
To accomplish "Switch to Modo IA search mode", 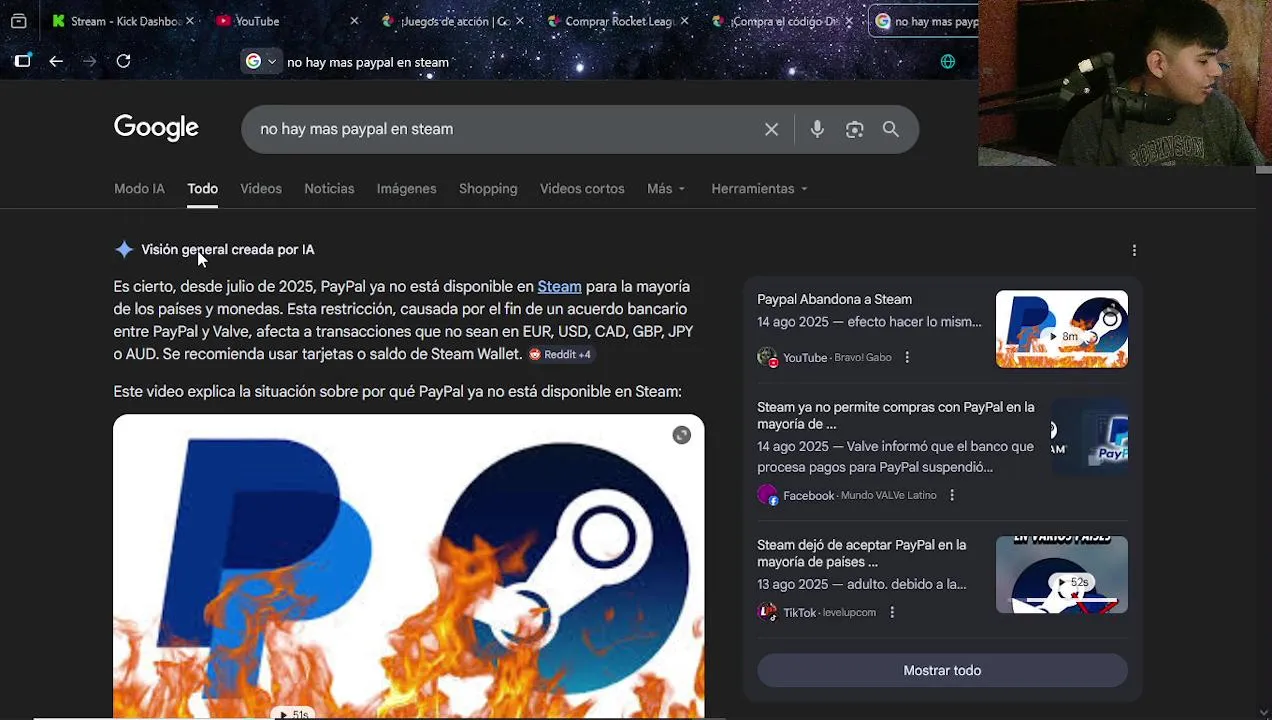I will pos(139,188).
